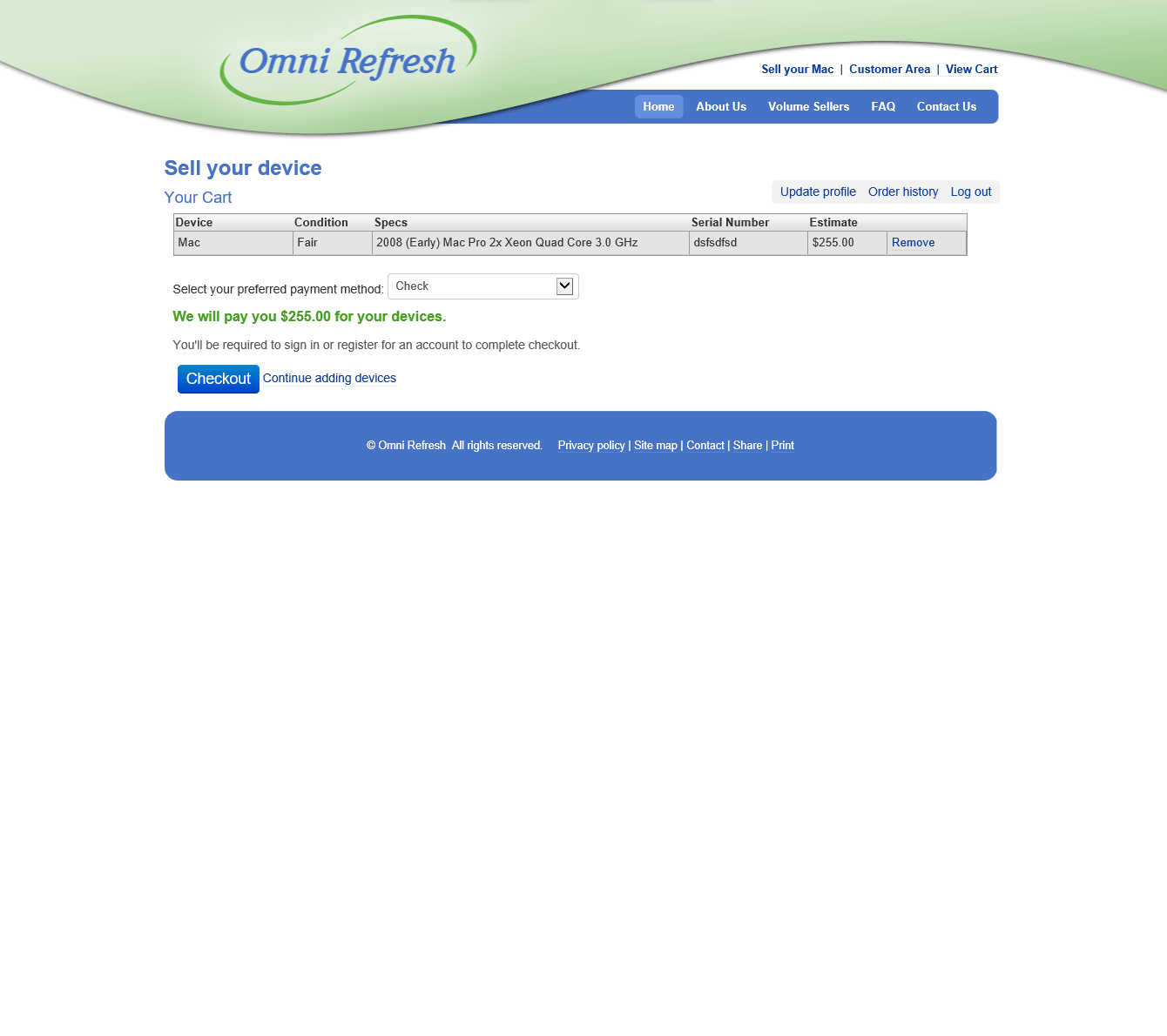Open the FAQ menu item
The width and height of the screenshot is (1167, 1036).
click(883, 107)
